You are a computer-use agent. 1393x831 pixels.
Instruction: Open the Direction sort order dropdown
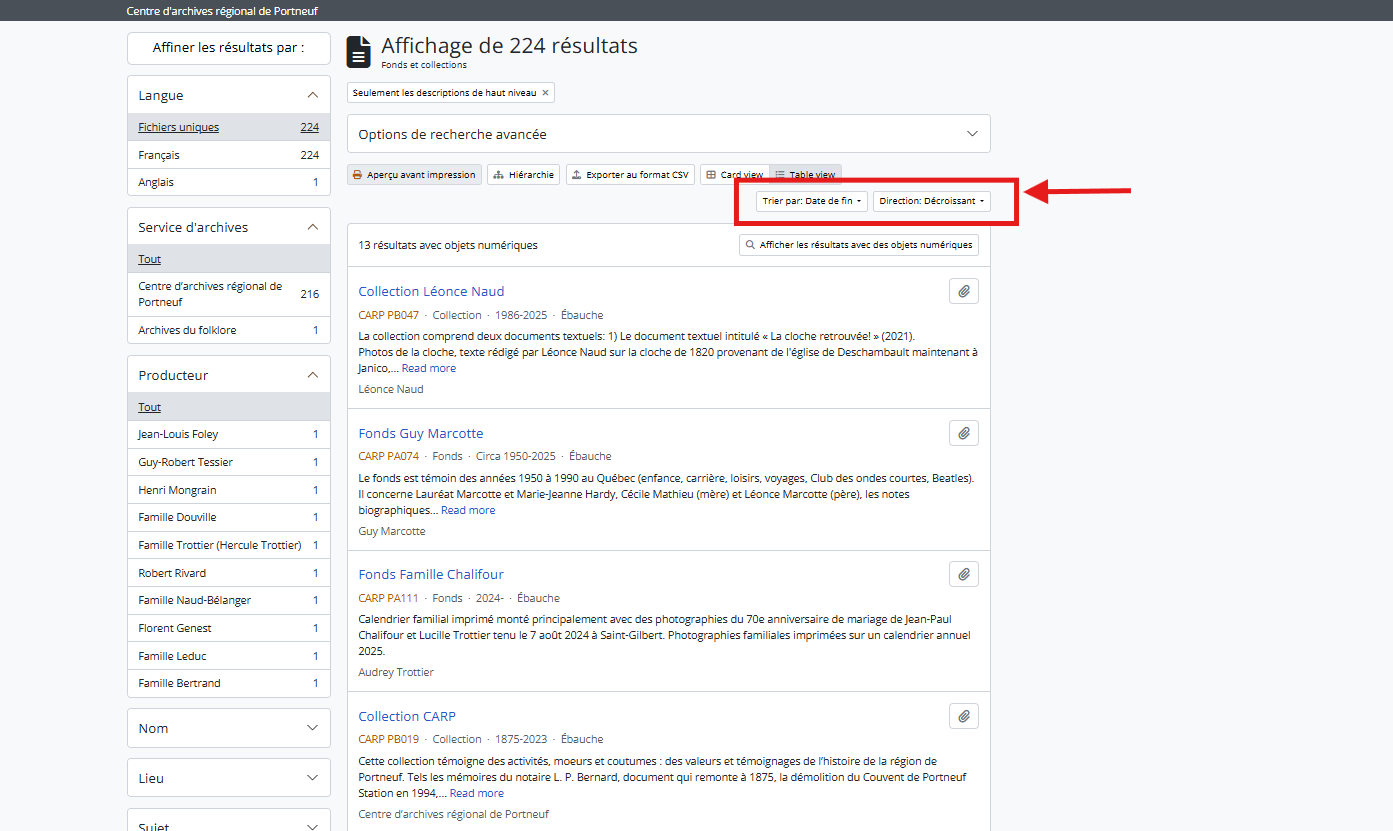point(931,201)
